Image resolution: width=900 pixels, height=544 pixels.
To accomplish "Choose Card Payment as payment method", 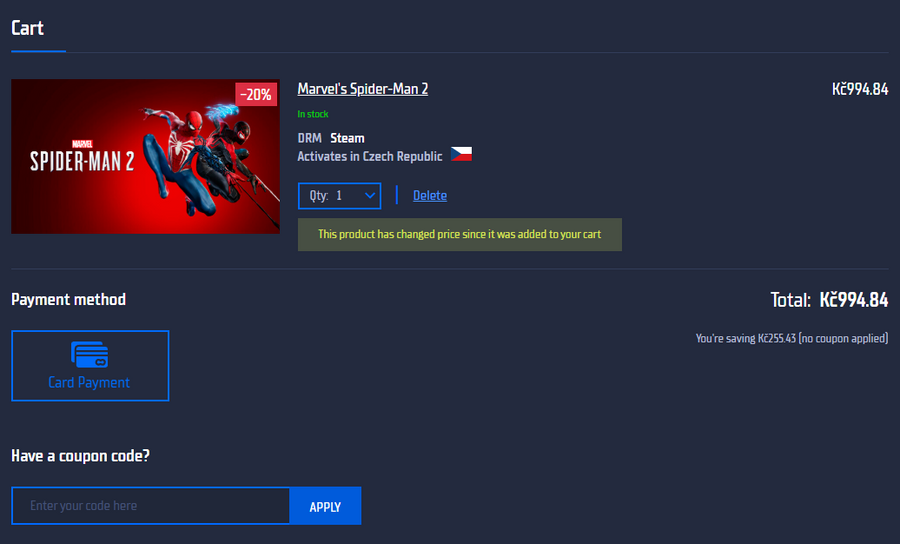I will click(90, 366).
